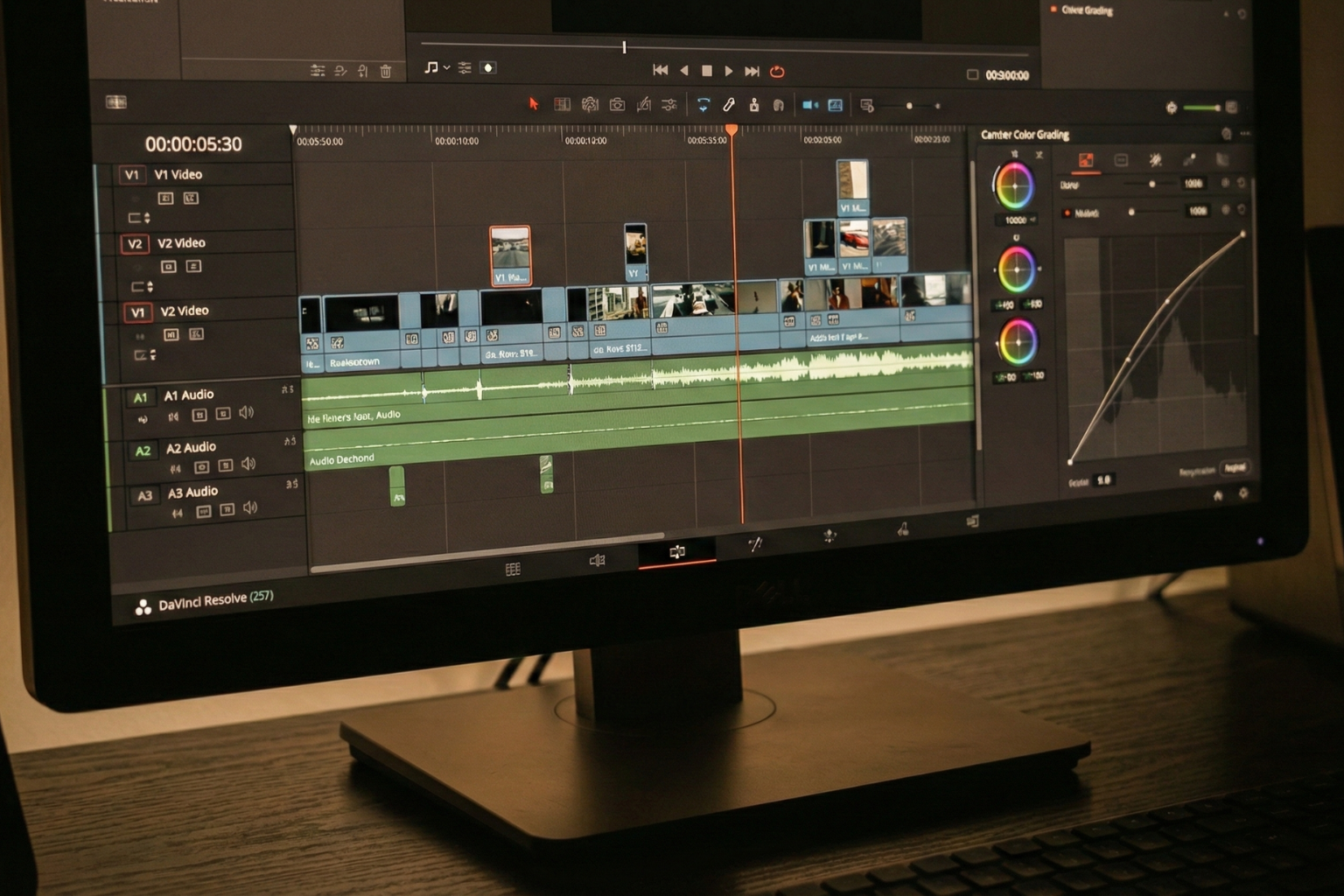The height and width of the screenshot is (896, 1344).
Task: Toggle the speaker on A3 Audio track
Action: [251, 507]
